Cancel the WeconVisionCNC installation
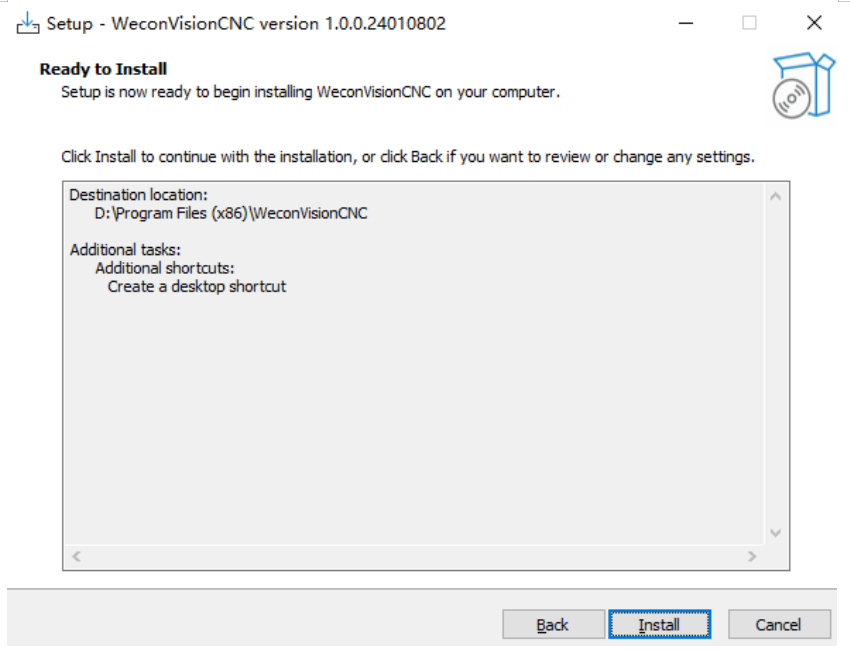The width and height of the screenshot is (850, 651). pyautogui.click(x=778, y=625)
